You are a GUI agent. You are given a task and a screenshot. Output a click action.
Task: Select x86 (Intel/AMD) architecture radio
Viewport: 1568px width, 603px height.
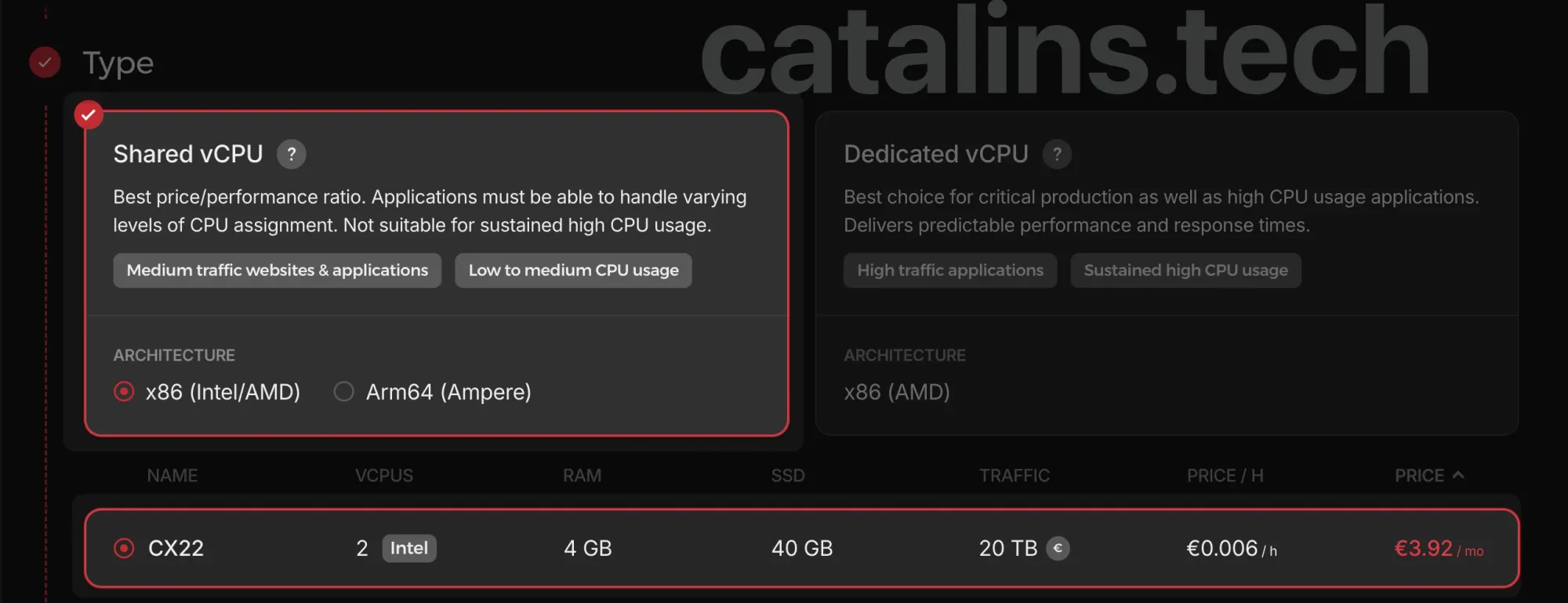[124, 391]
